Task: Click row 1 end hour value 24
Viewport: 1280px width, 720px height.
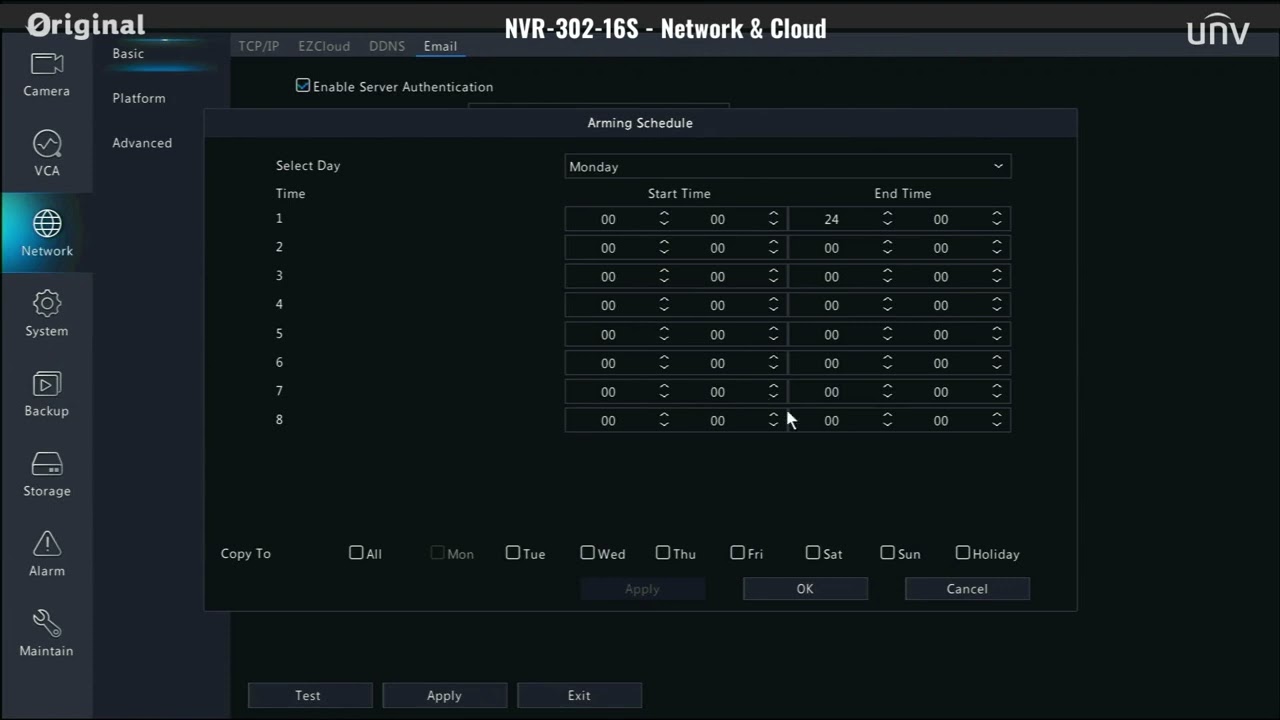Action: click(832, 219)
